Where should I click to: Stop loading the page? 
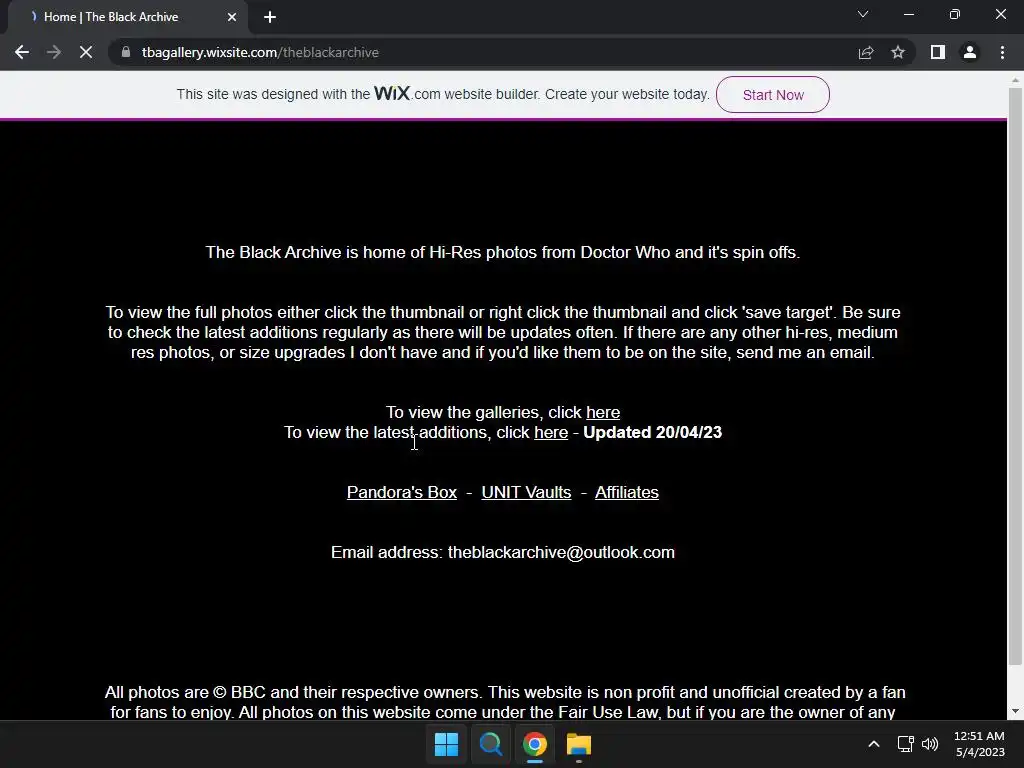point(86,52)
